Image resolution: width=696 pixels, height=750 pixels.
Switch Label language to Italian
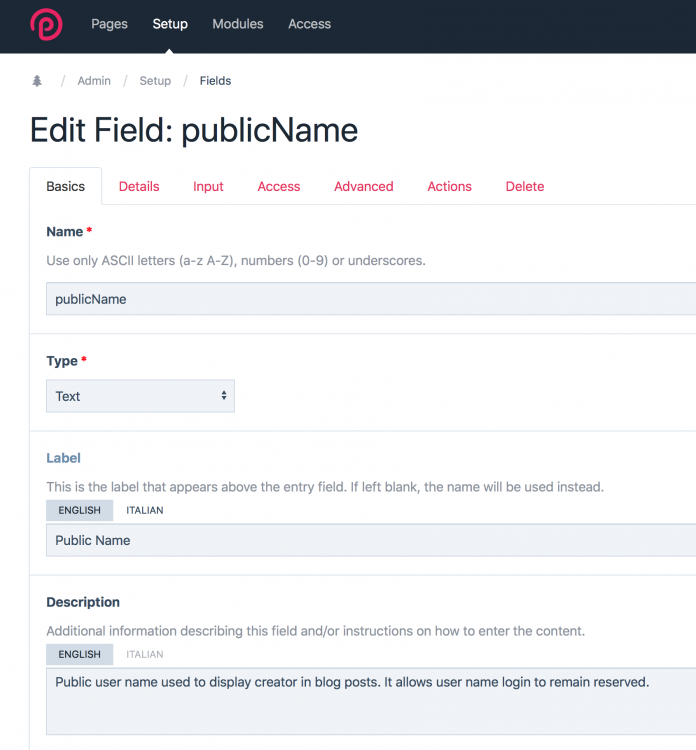click(x=145, y=510)
